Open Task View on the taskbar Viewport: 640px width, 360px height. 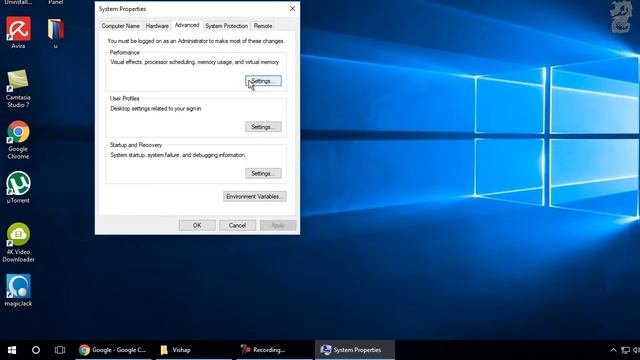click(60, 350)
